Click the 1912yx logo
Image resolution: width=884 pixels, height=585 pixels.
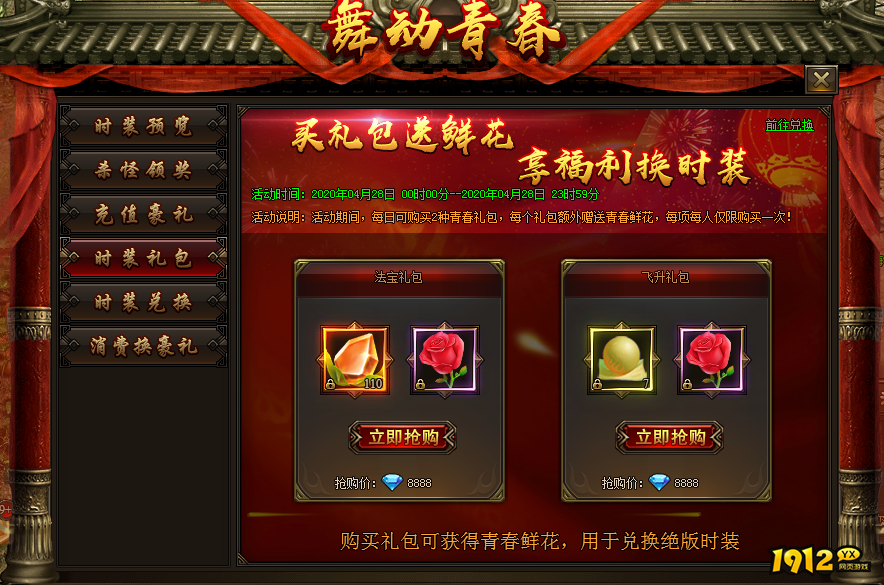[x=820, y=559]
